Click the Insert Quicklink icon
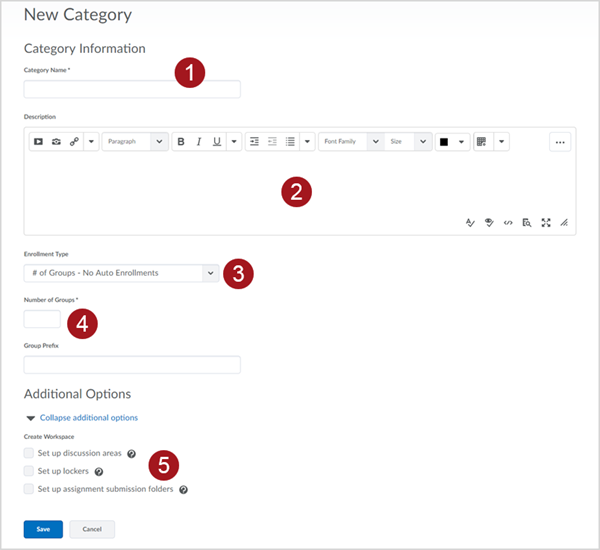This screenshot has width=600, height=550. tap(74, 142)
